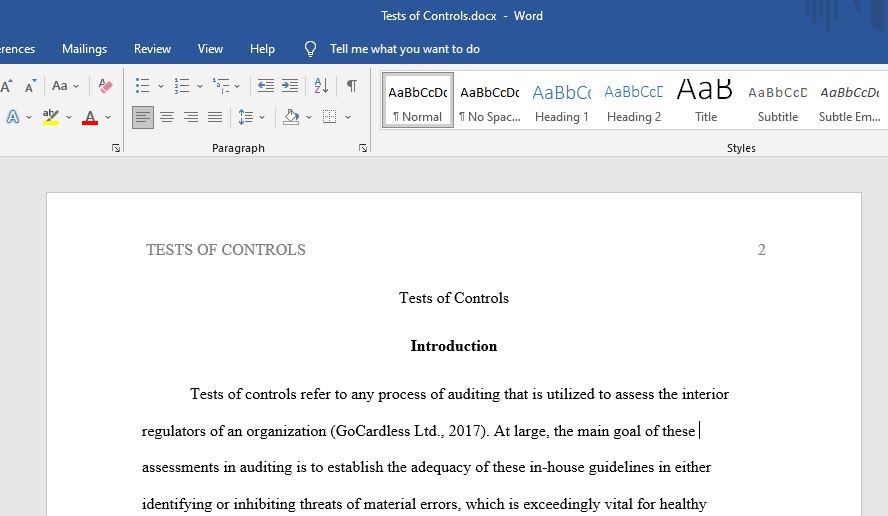Screen dimensions: 888x516
Task: Apply the Heading 2 style
Action: (634, 100)
